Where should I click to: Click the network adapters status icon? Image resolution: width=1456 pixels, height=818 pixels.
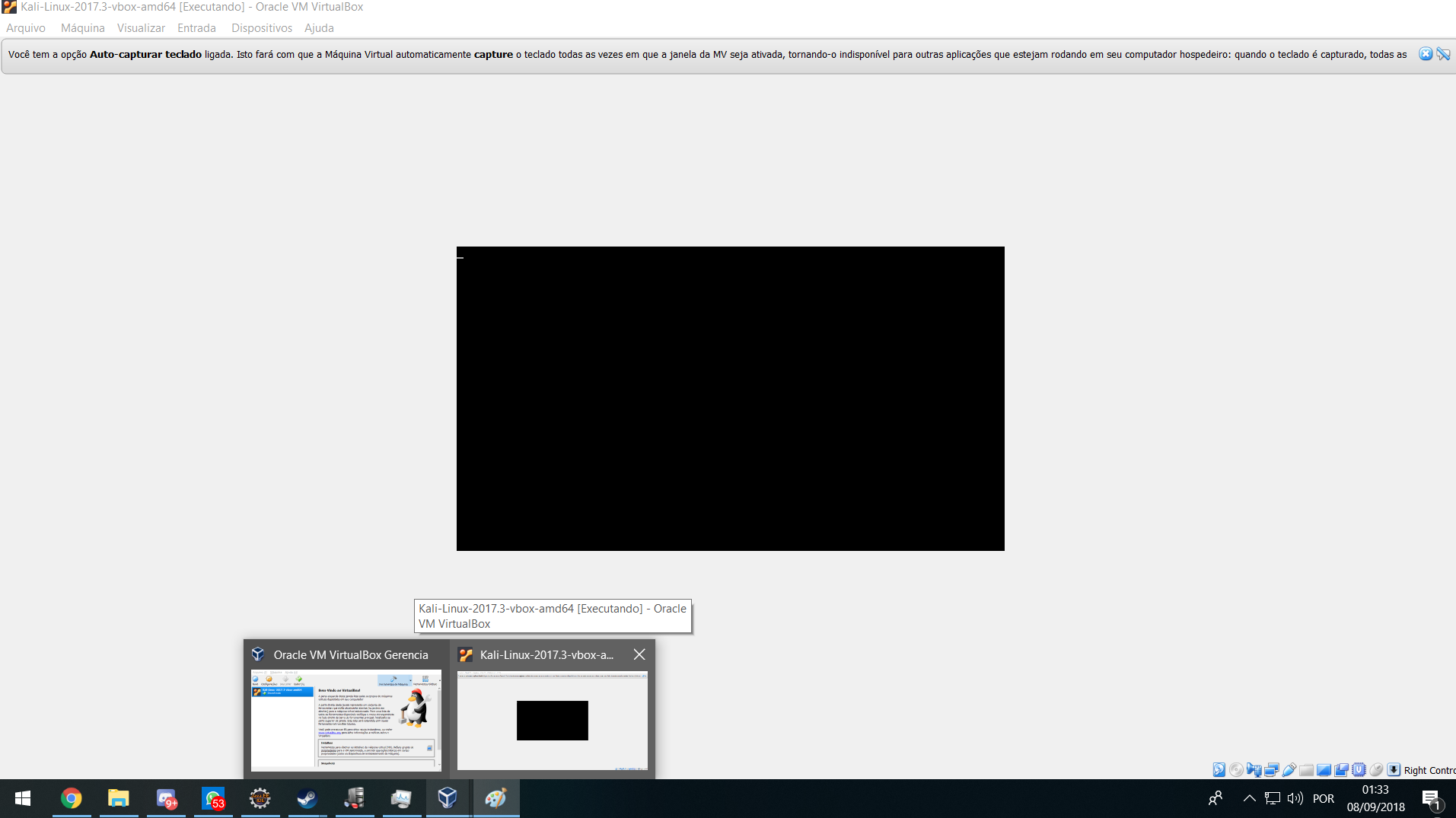pos(1271,770)
